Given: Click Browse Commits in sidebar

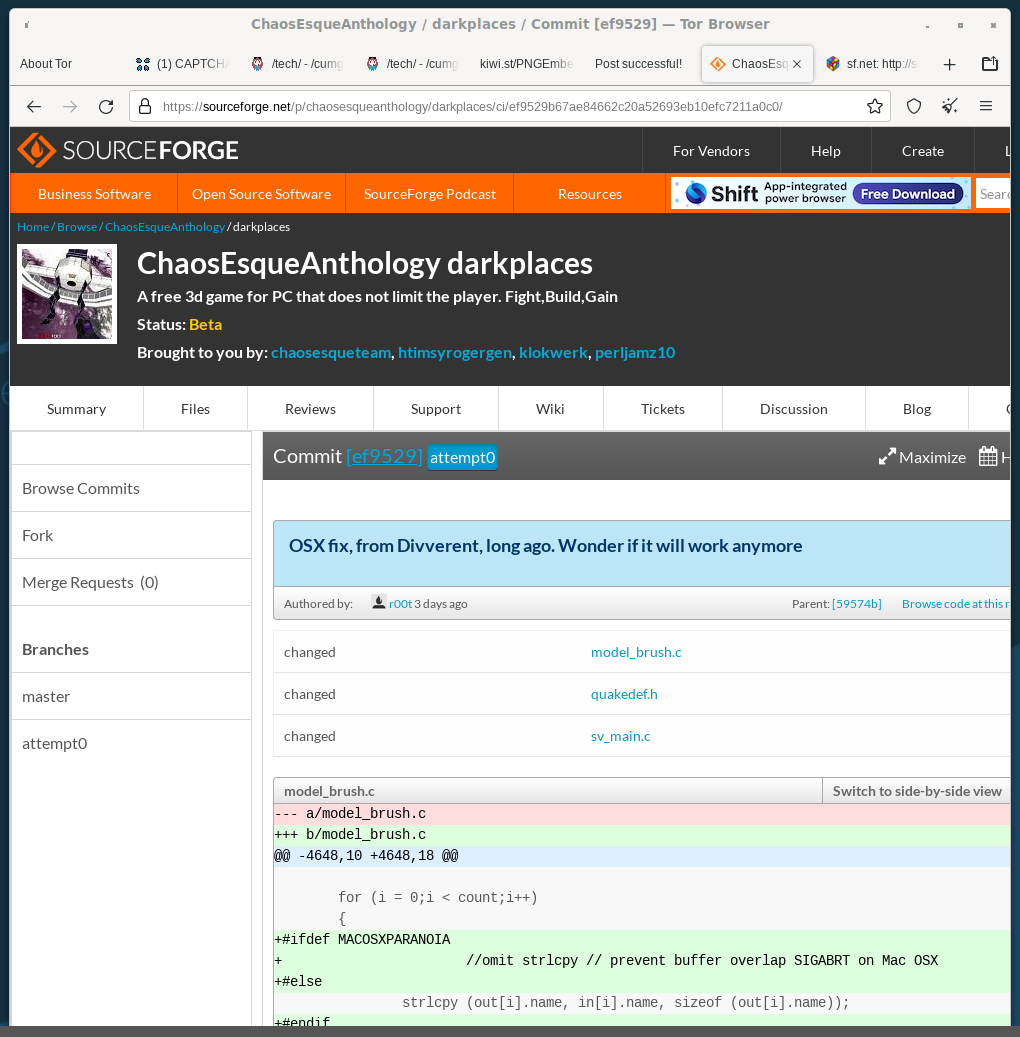Looking at the screenshot, I should [x=131, y=488].
